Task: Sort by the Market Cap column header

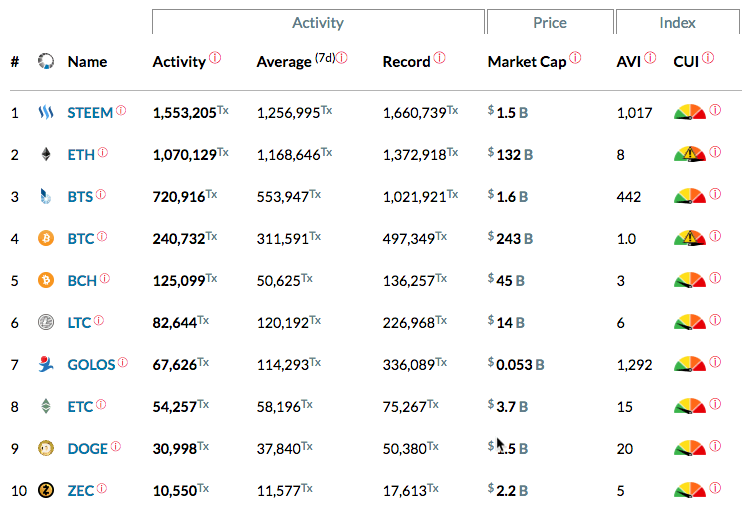Action: 527,62
